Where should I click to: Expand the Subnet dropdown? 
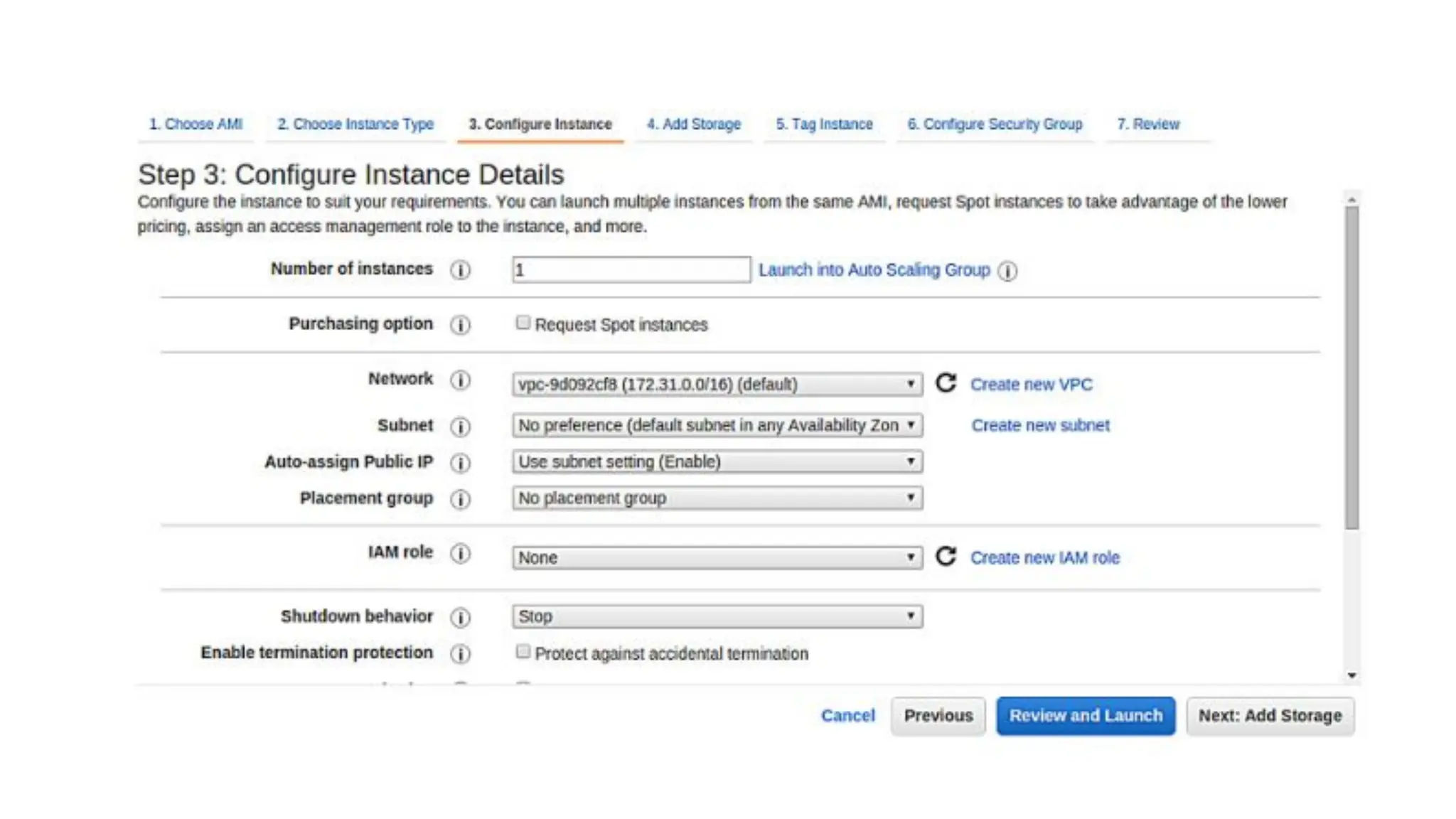point(717,425)
